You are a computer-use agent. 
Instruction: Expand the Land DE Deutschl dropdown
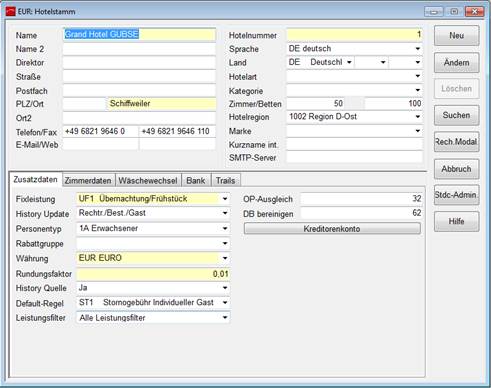tap(349, 62)
